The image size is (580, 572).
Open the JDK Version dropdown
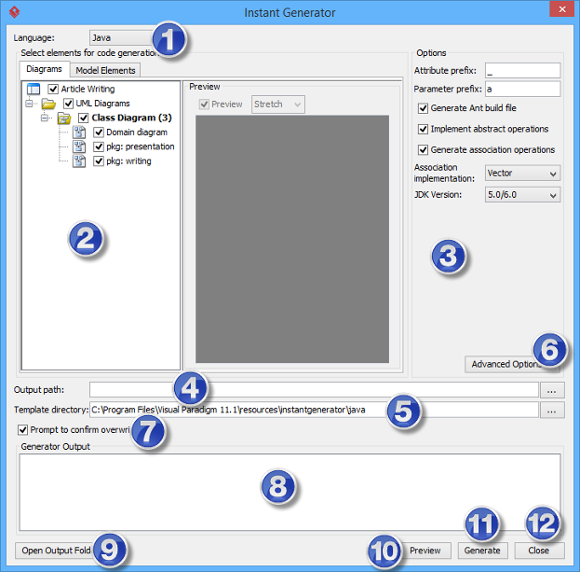(522, 195)
